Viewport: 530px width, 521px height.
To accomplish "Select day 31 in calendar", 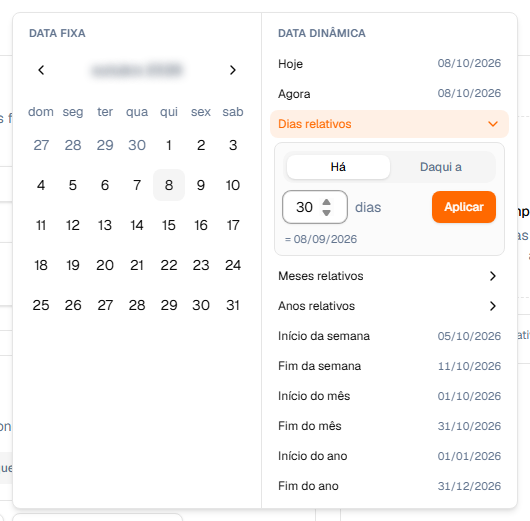I will pyautogui.click(x=233, y=305).
